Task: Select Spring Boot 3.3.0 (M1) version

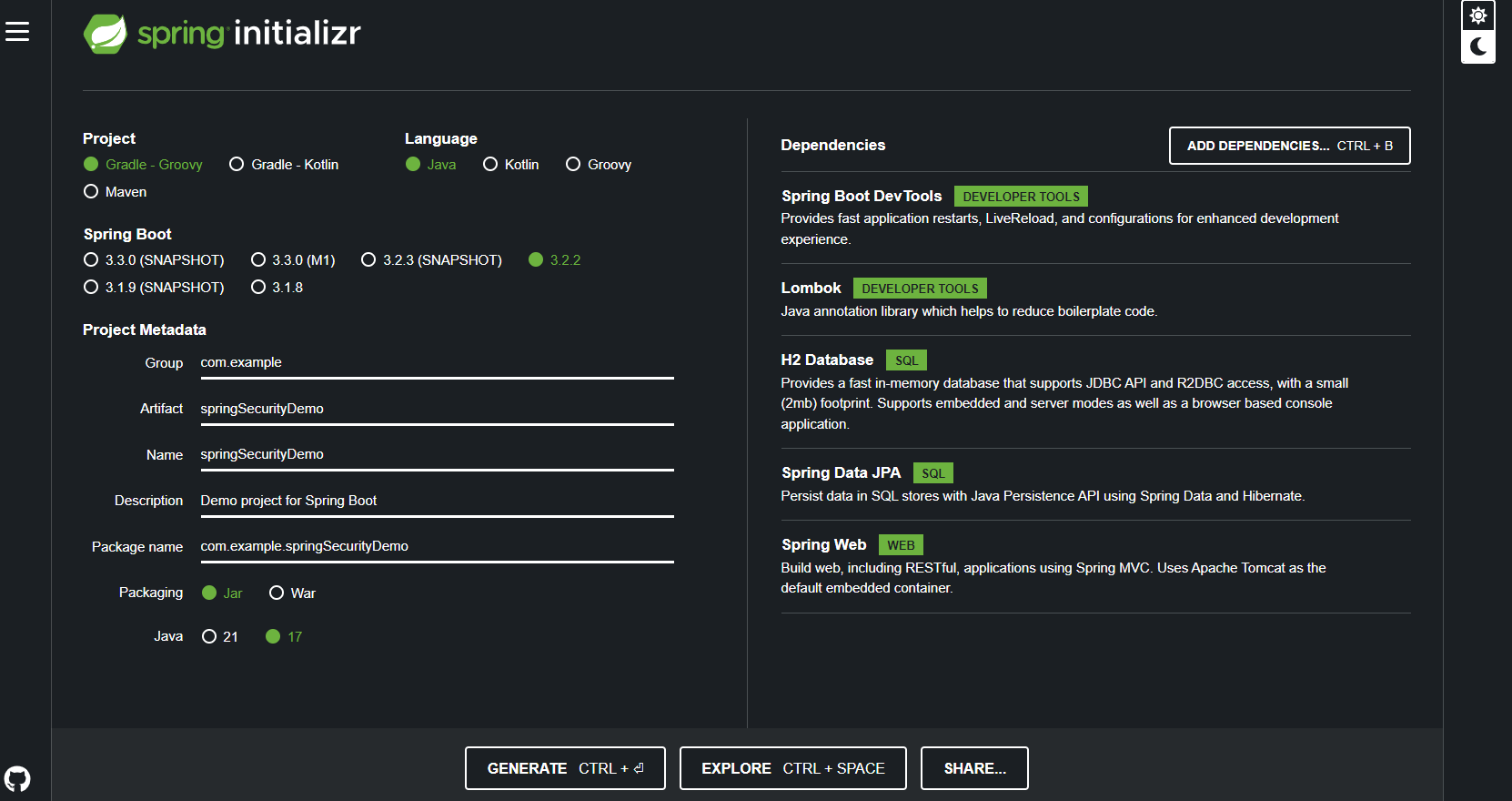Action: click(293, 260)
